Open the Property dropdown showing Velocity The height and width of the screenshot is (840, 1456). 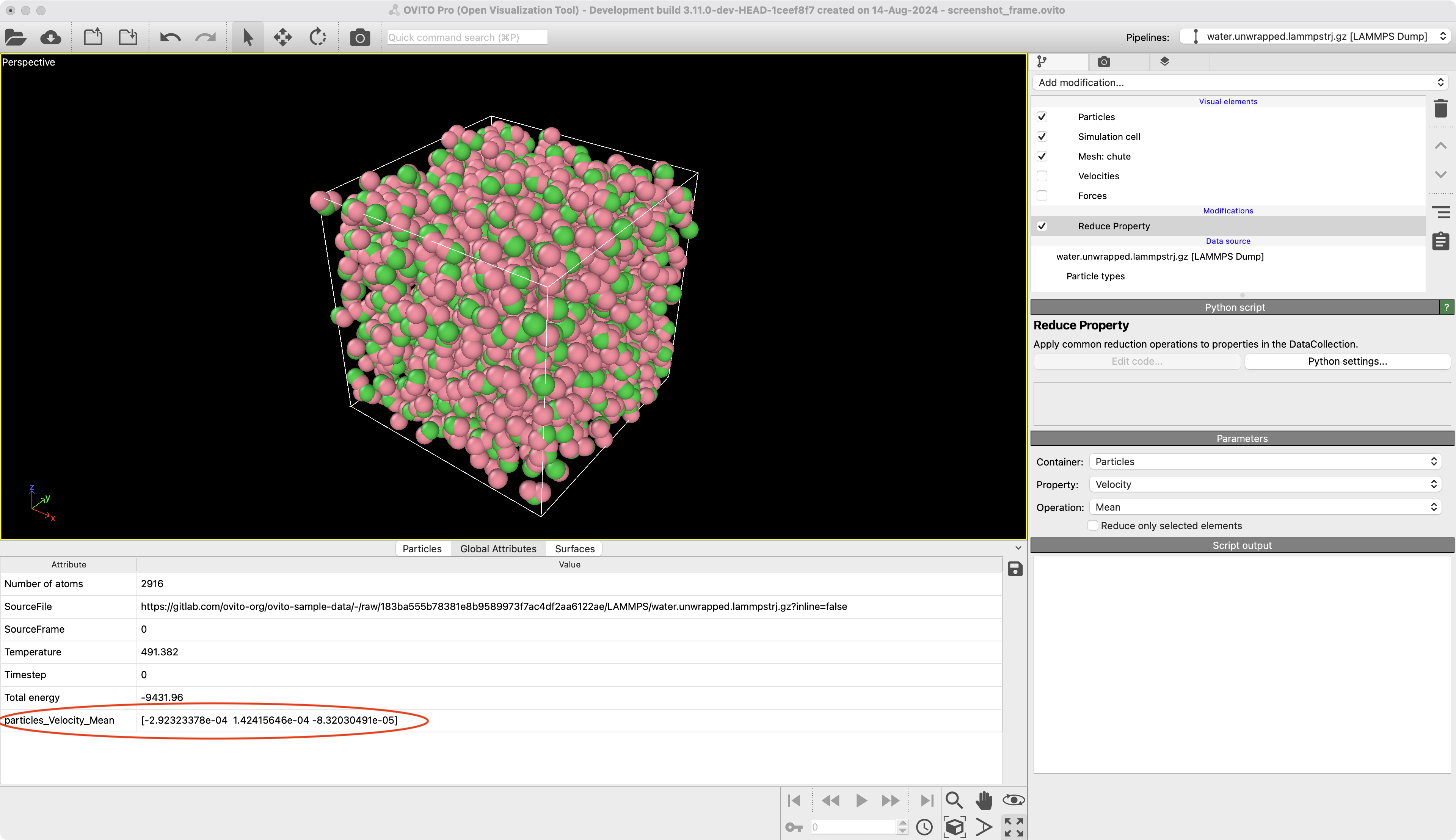1266,484
